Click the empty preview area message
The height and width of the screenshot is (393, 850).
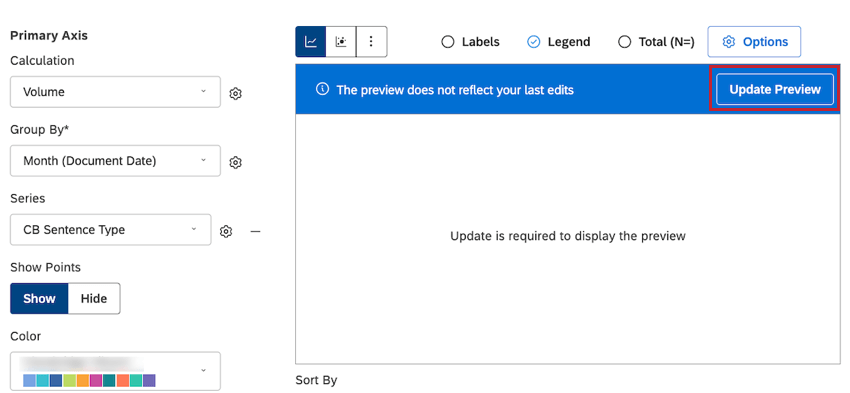[x=568, y=236]
